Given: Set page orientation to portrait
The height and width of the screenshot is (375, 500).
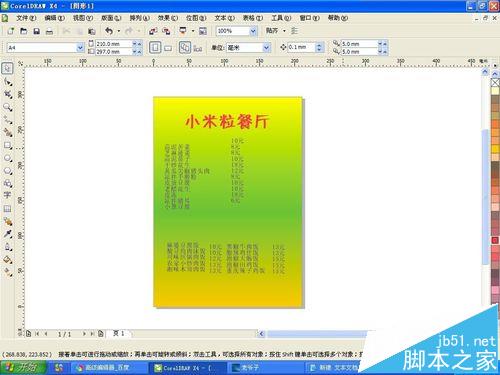Looking at the screenshot, I should coord(155,48).
